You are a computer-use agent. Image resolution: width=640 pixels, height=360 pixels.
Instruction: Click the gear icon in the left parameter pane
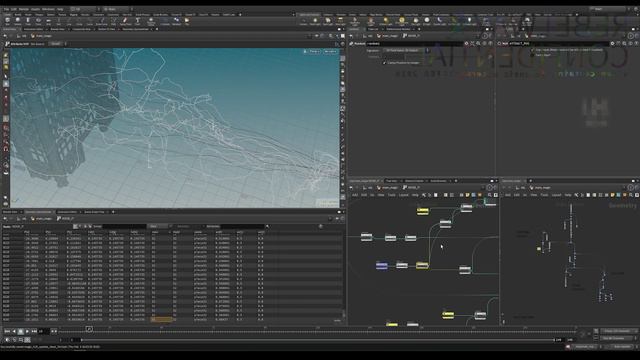[467, 43]
